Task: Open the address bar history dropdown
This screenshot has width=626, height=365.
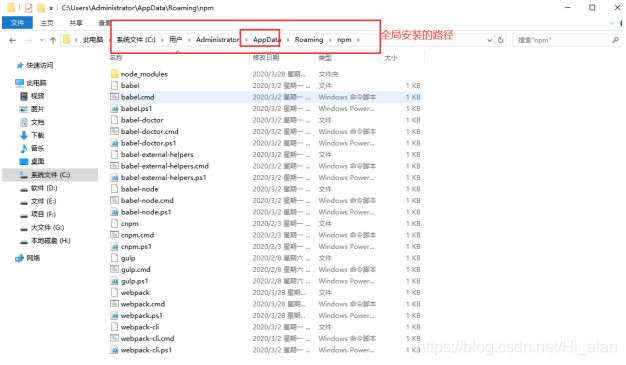Action: tap(489, 40)
